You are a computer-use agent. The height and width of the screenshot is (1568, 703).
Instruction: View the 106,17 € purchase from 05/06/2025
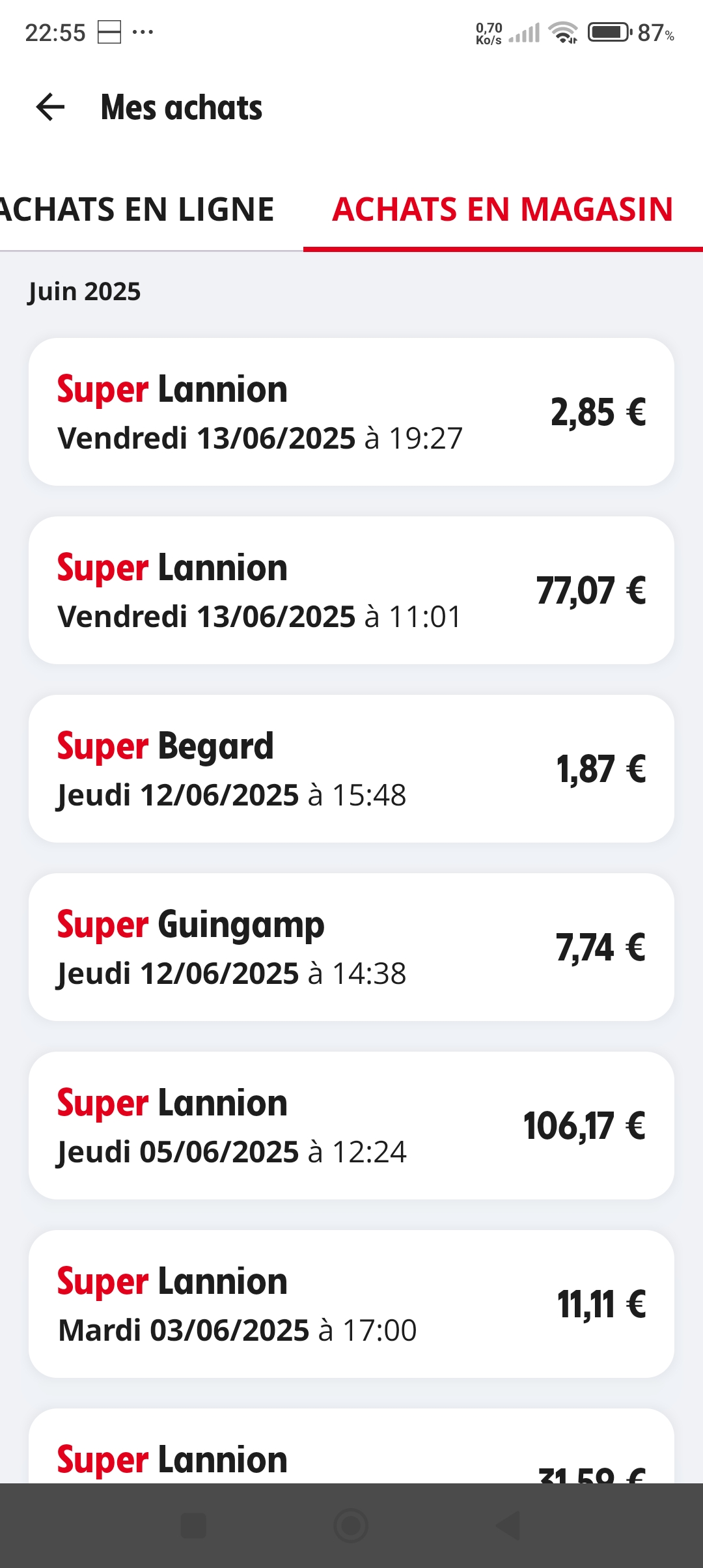point(351,1125)
